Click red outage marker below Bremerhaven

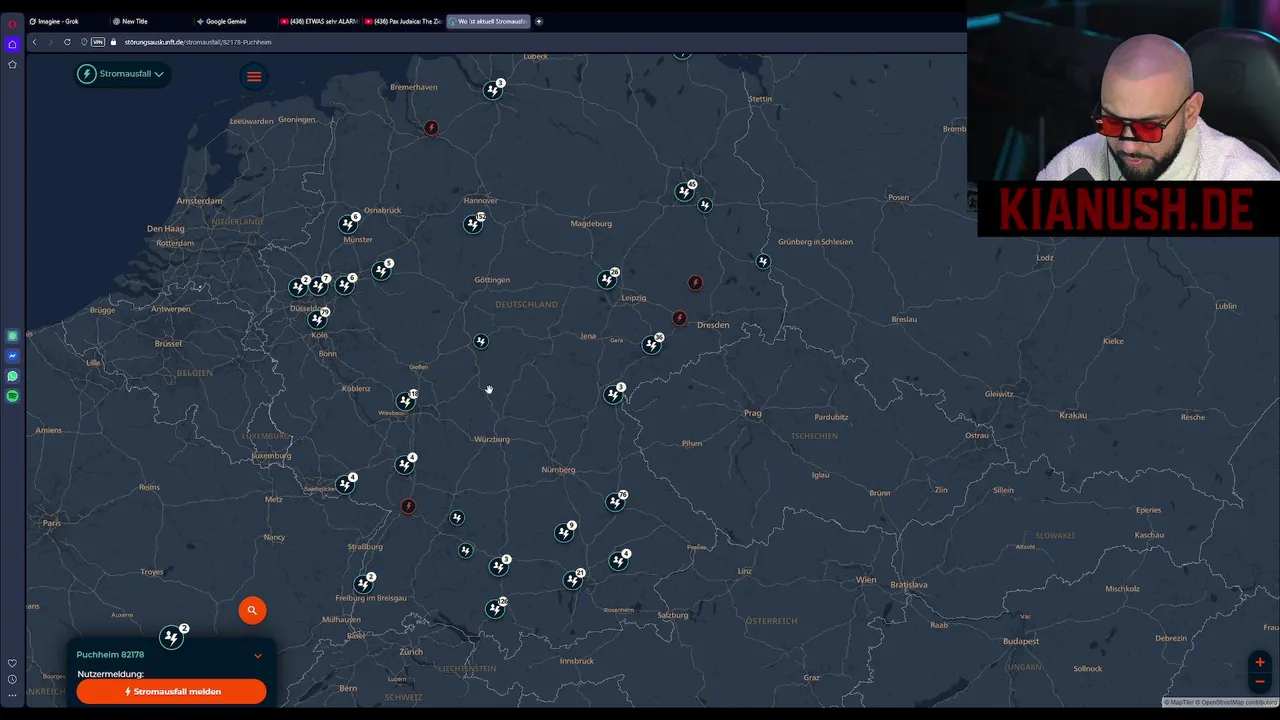click(431, 128)
